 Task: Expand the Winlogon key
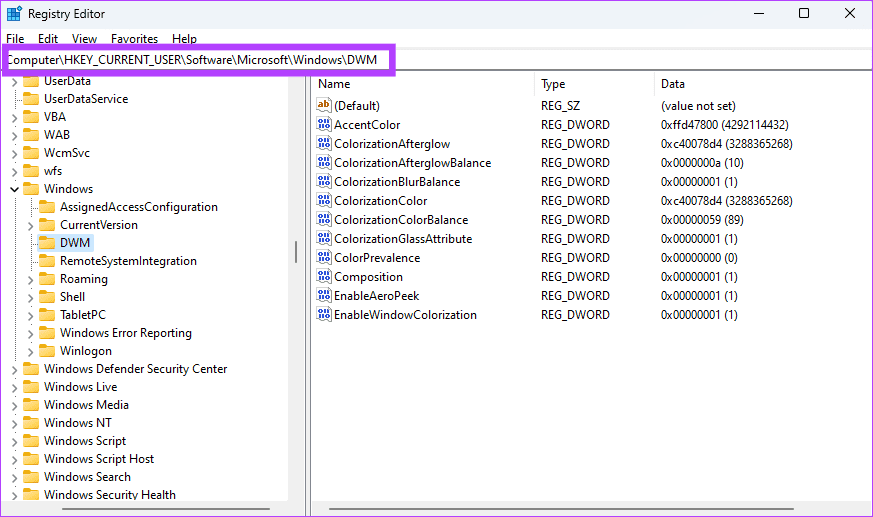tap(31, 351)
